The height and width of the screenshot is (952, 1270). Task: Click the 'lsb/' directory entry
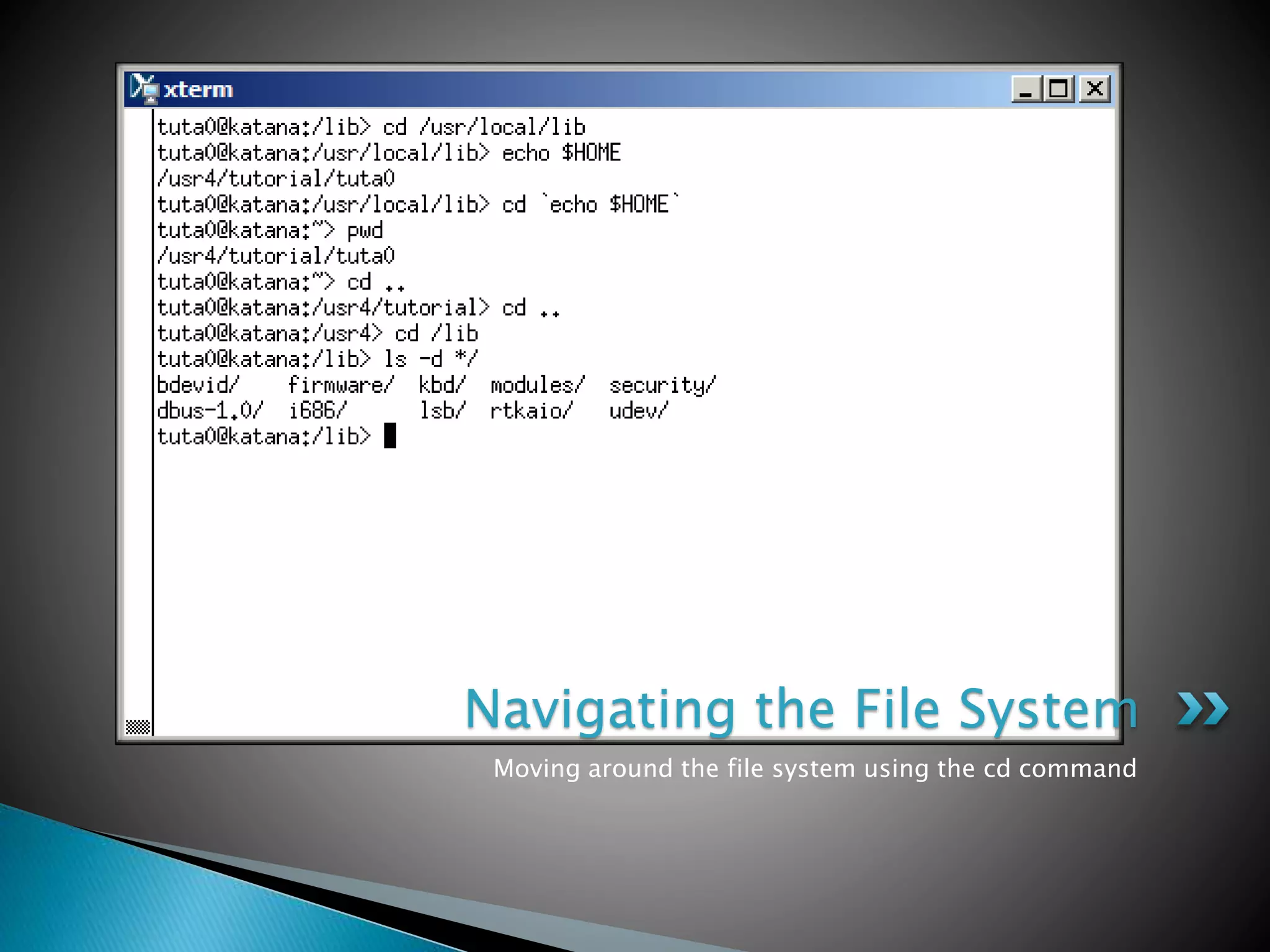[442, 411]
